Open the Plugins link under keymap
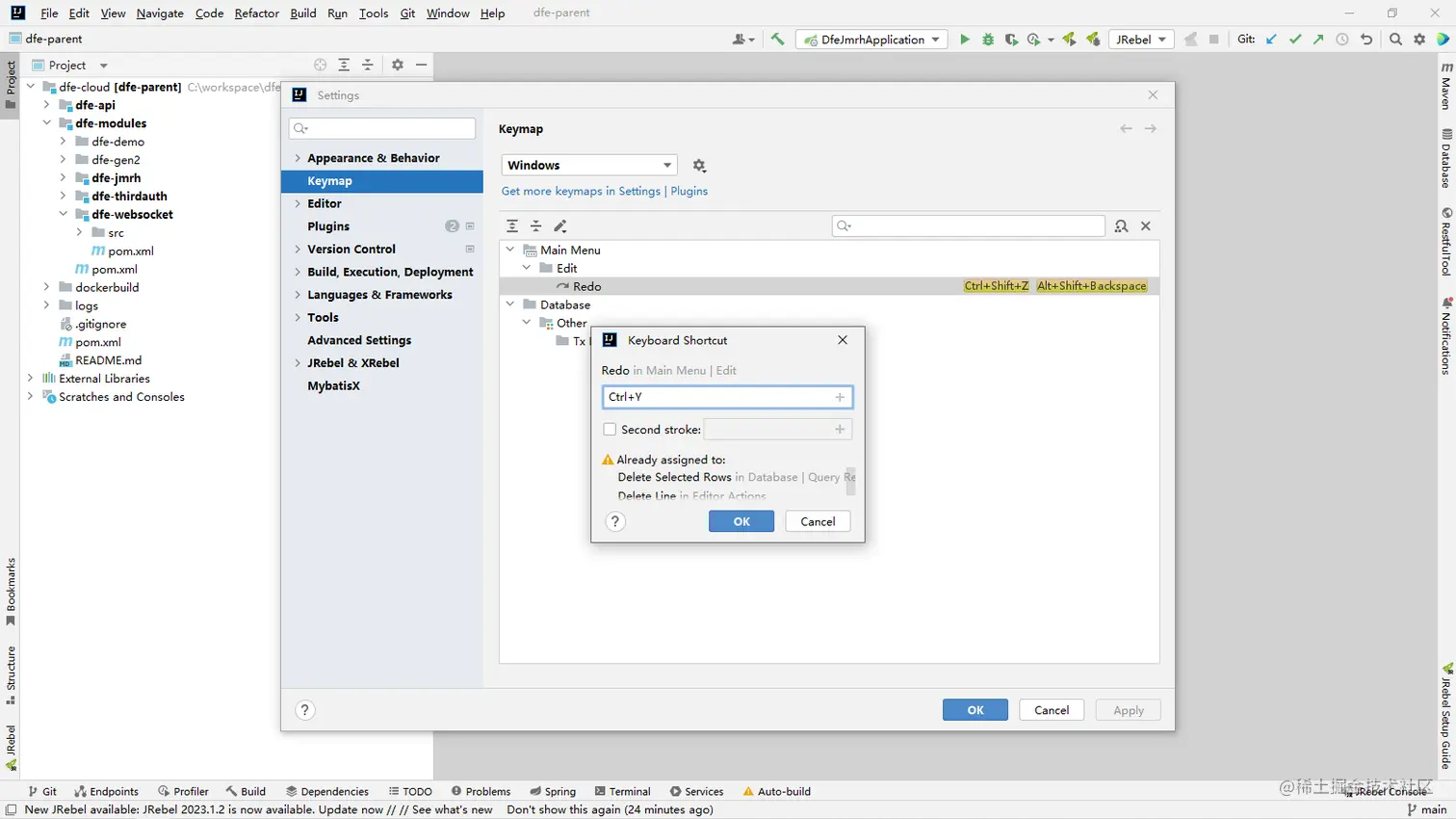 689,192
